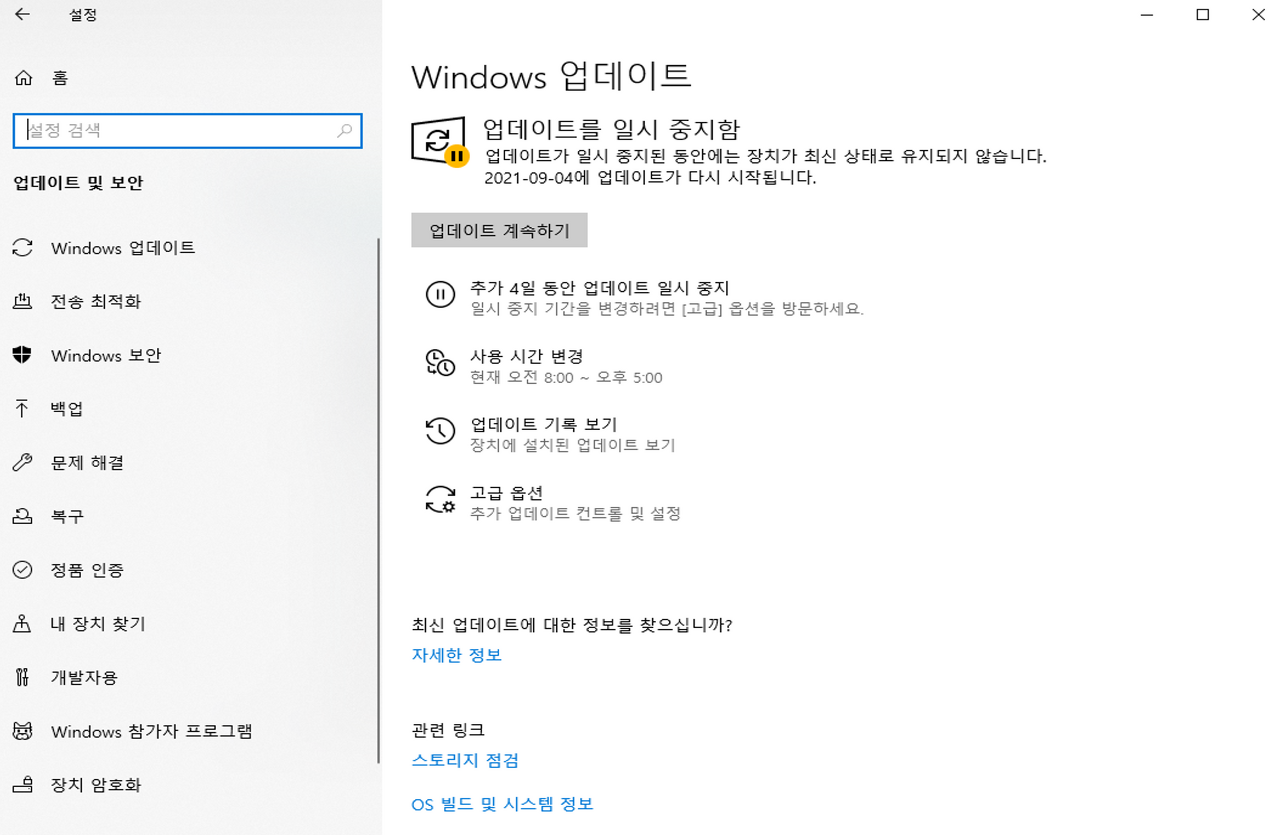Click the 장치 암호화 lock icon
This screenshot has width=1280, height=835.
pyautogui.click(x=22, y=785)
